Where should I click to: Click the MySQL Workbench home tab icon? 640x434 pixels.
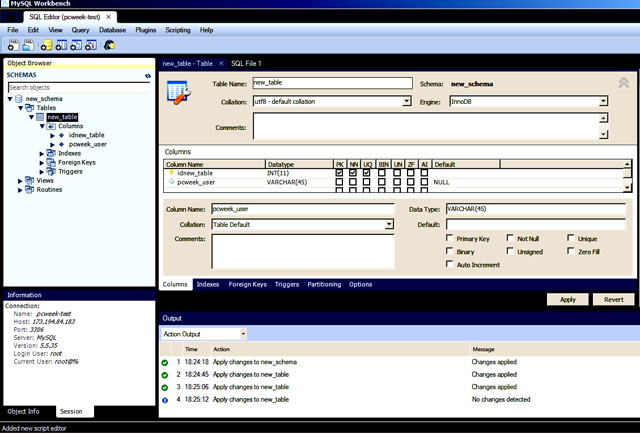(11, 17)
